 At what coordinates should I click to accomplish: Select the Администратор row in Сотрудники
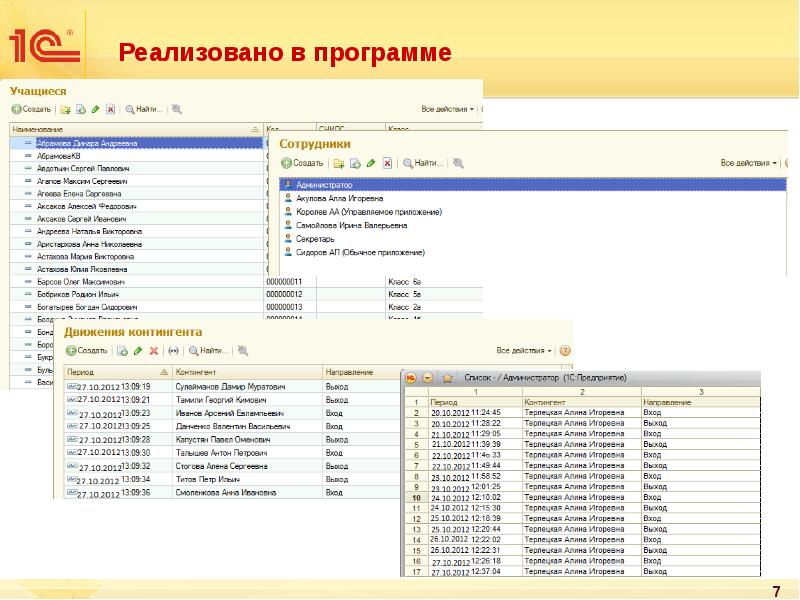click(533, 185)
